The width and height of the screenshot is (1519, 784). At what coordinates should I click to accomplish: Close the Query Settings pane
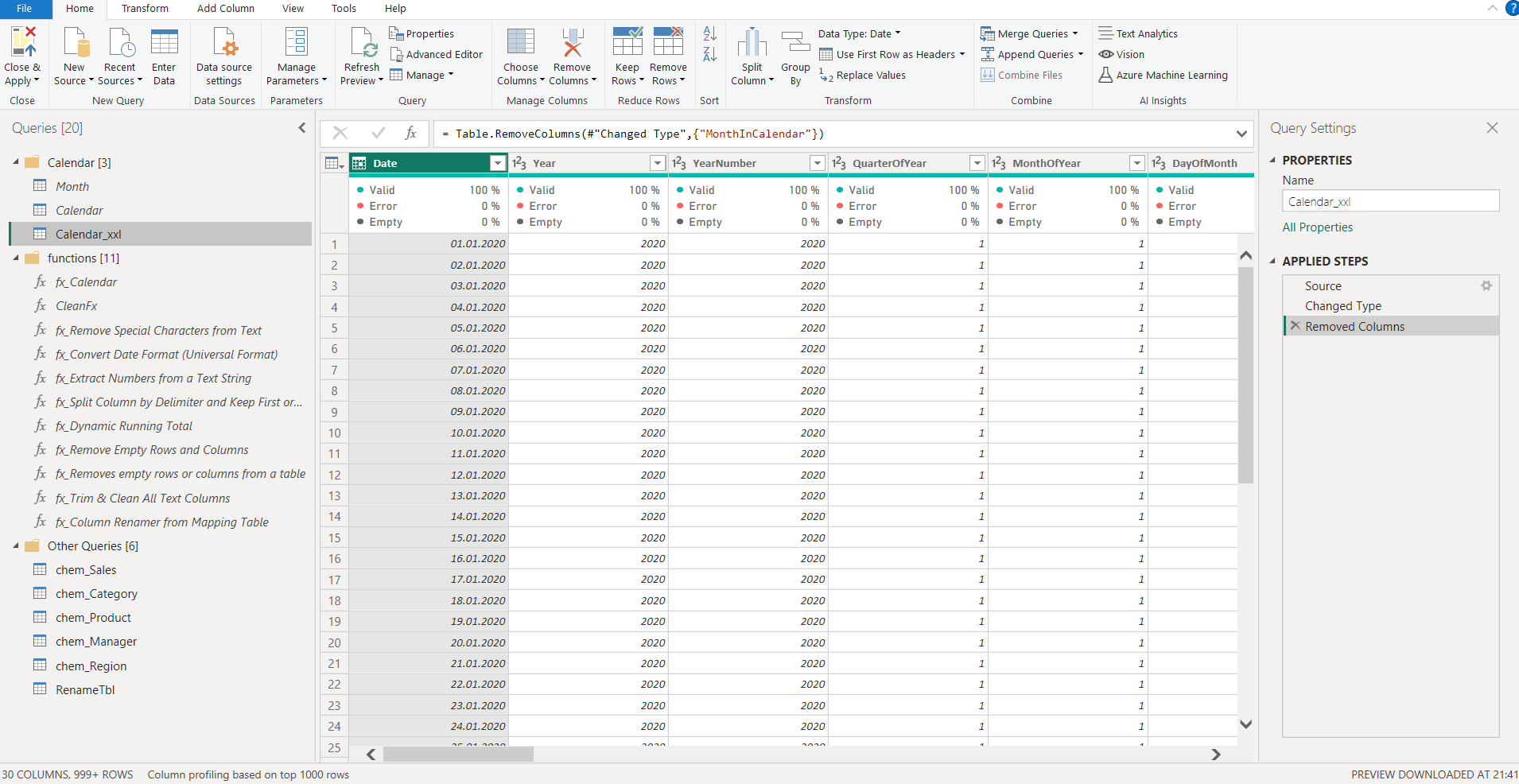pyautogui.click(x=1492, y=128)
